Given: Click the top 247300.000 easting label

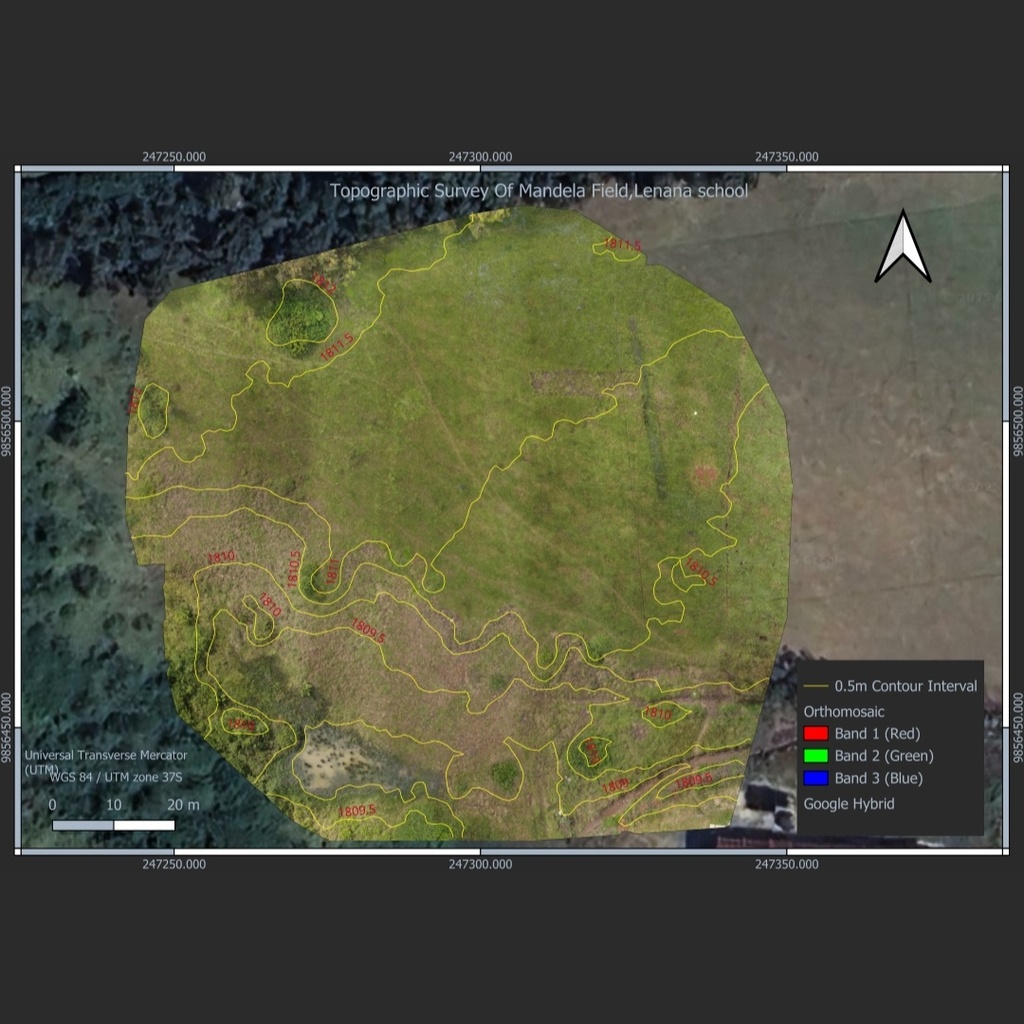Looking at the screenshot, I should pos(480,157).
